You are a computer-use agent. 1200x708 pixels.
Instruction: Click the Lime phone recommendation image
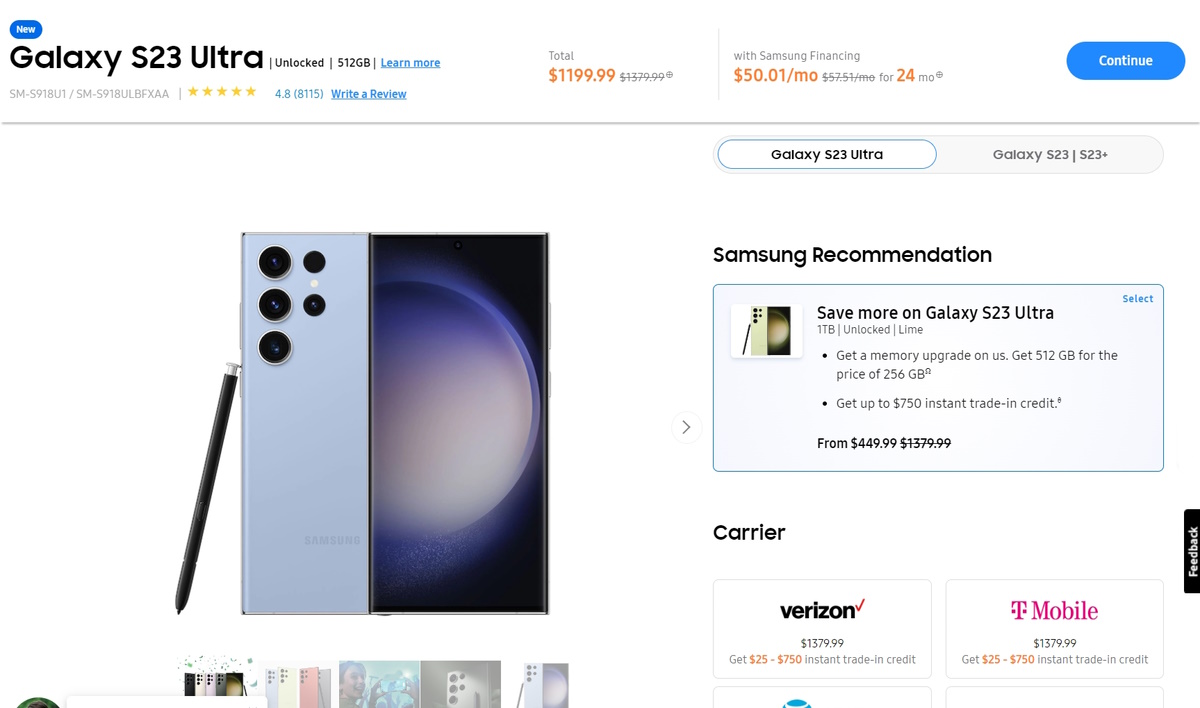[x=766, y=331]
